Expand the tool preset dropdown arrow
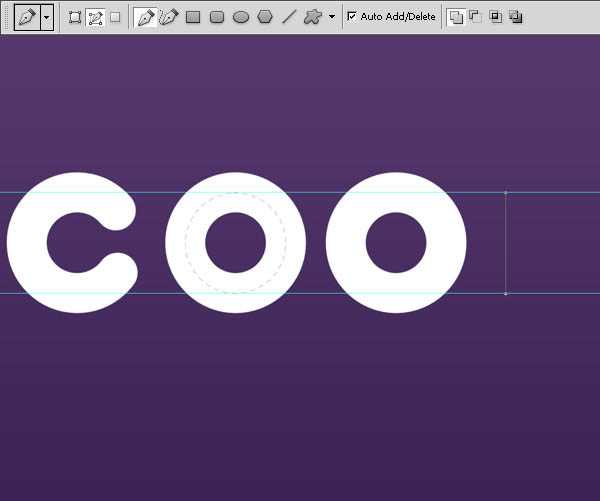The image size is (600, 501). pos(46,17)
